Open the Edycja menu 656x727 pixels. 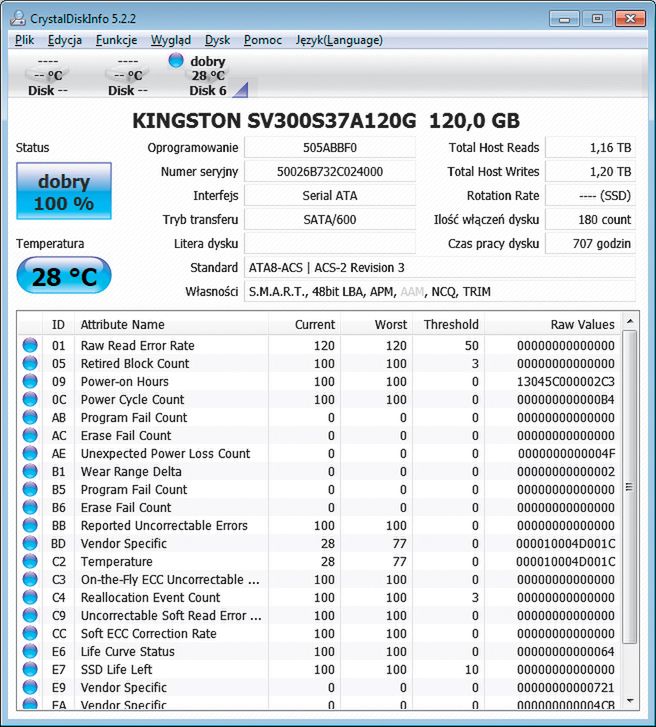(65, 40)
